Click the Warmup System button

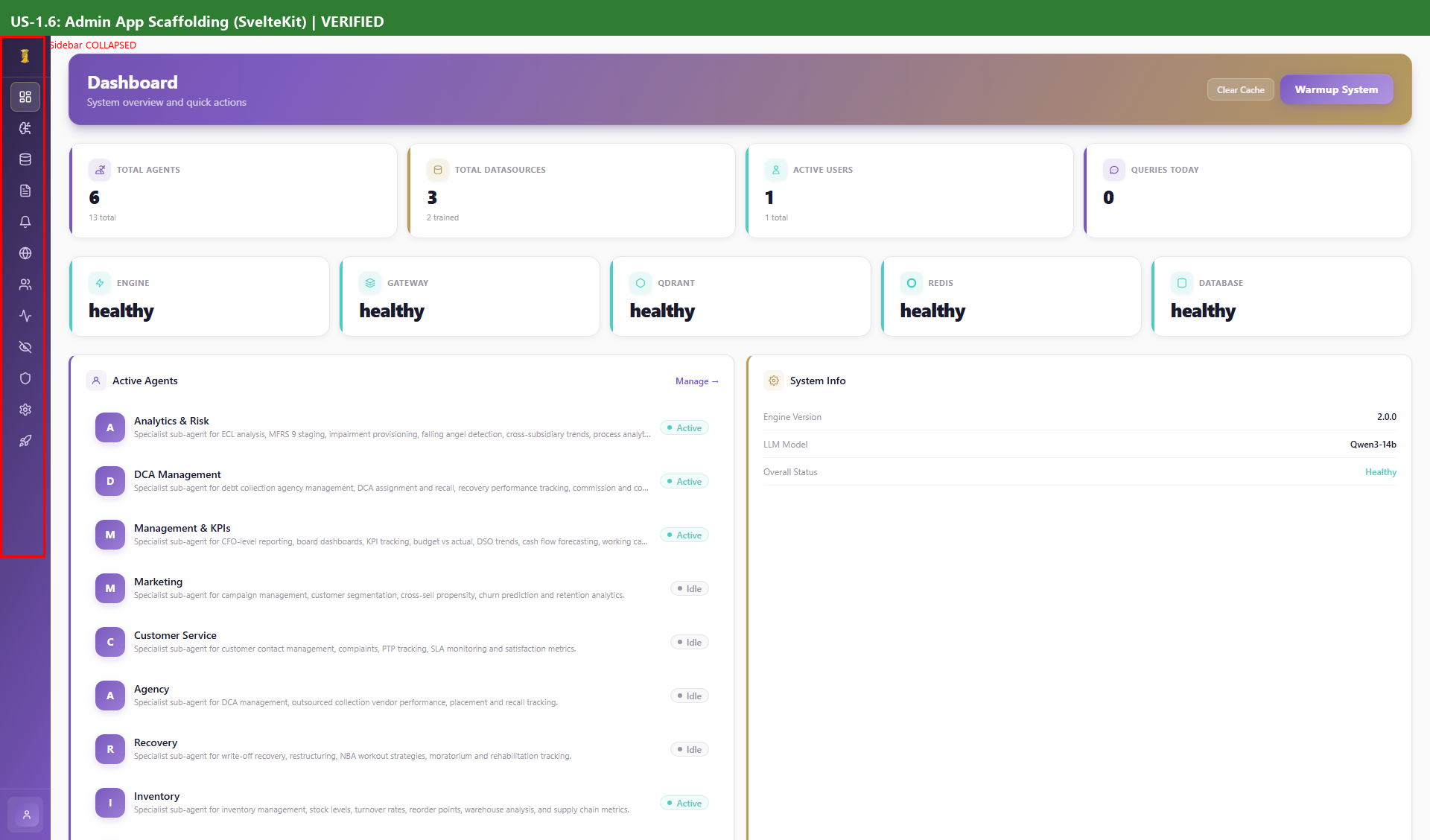coord(1336,89)
